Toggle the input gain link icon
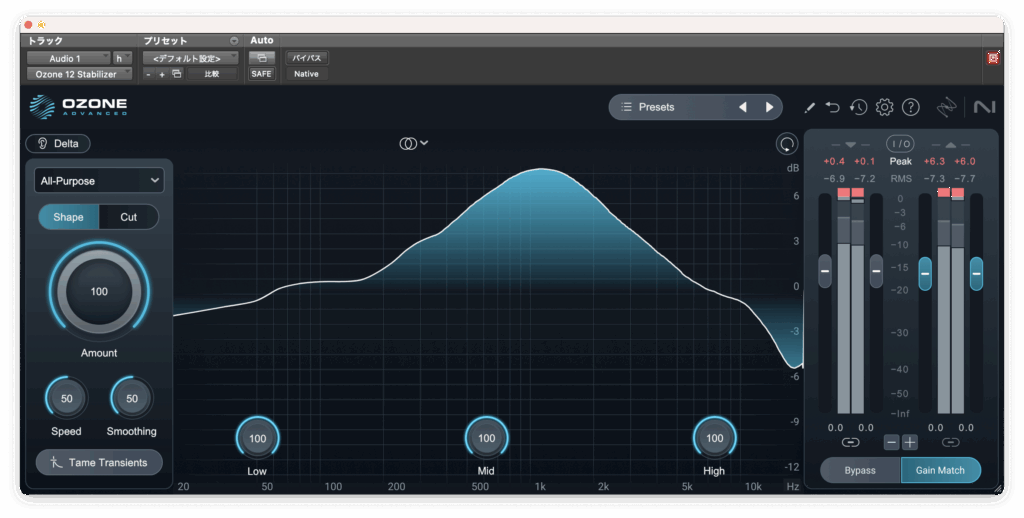This screenshot has height=518, width=1024. 850,442
